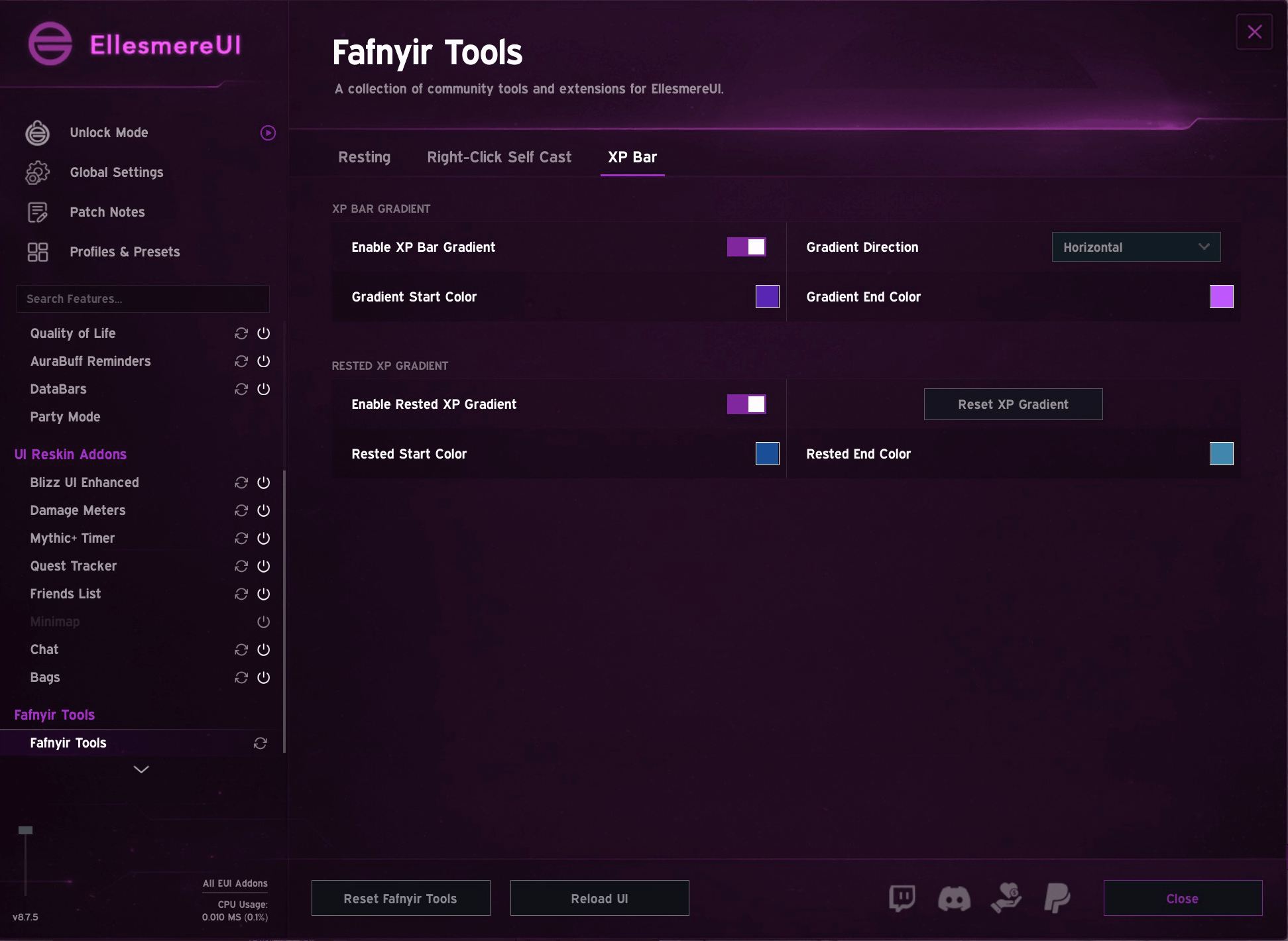This screenshot has width=1288, height=941.
Task: Open Party Mode in sidebar
Action: [65, 417]
